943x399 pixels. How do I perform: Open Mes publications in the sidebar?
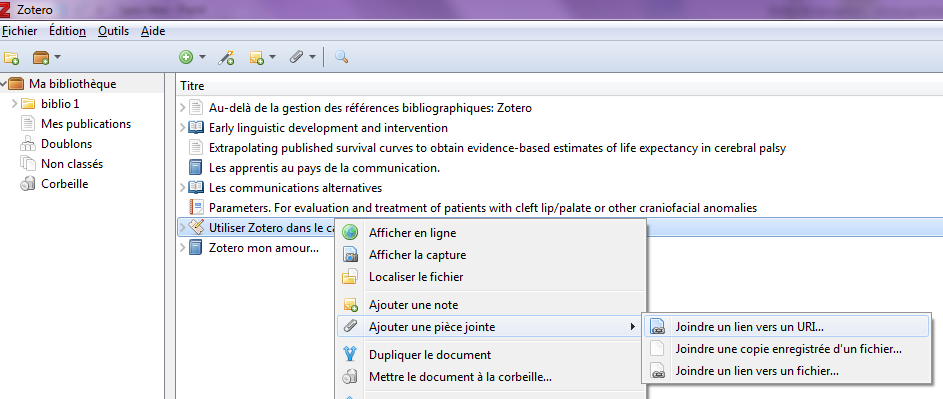pos(86,124)
